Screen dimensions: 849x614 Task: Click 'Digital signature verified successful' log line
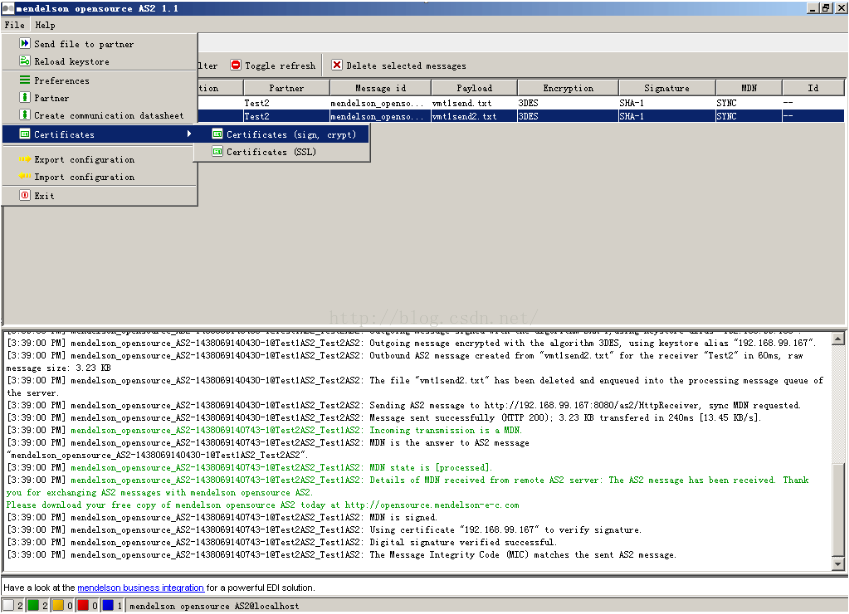pos(282,542)
